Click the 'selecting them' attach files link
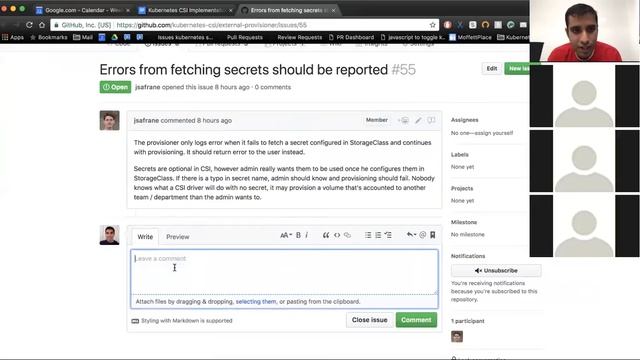640x360 pixels. pyautogui.click(x=256, y=302)
